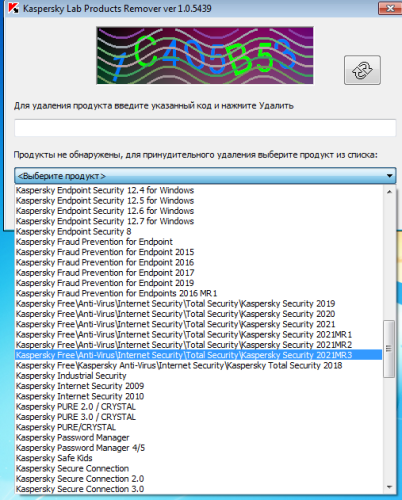
Task: Click the captcha image showing 7C405B53
Action: pyautogui.click(x=205, y=55)
